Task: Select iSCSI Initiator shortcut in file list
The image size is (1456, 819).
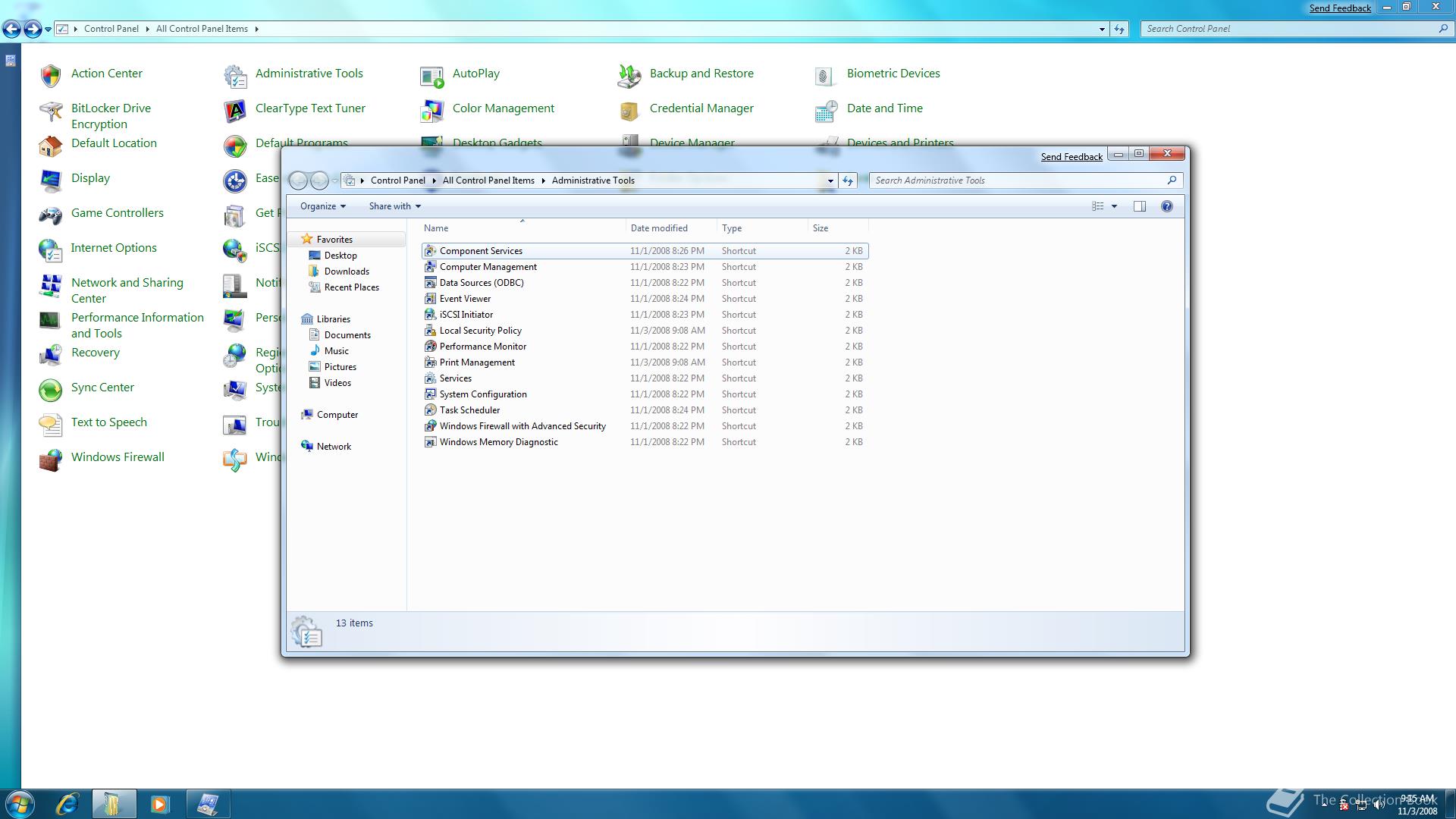Action: [645, 315]
